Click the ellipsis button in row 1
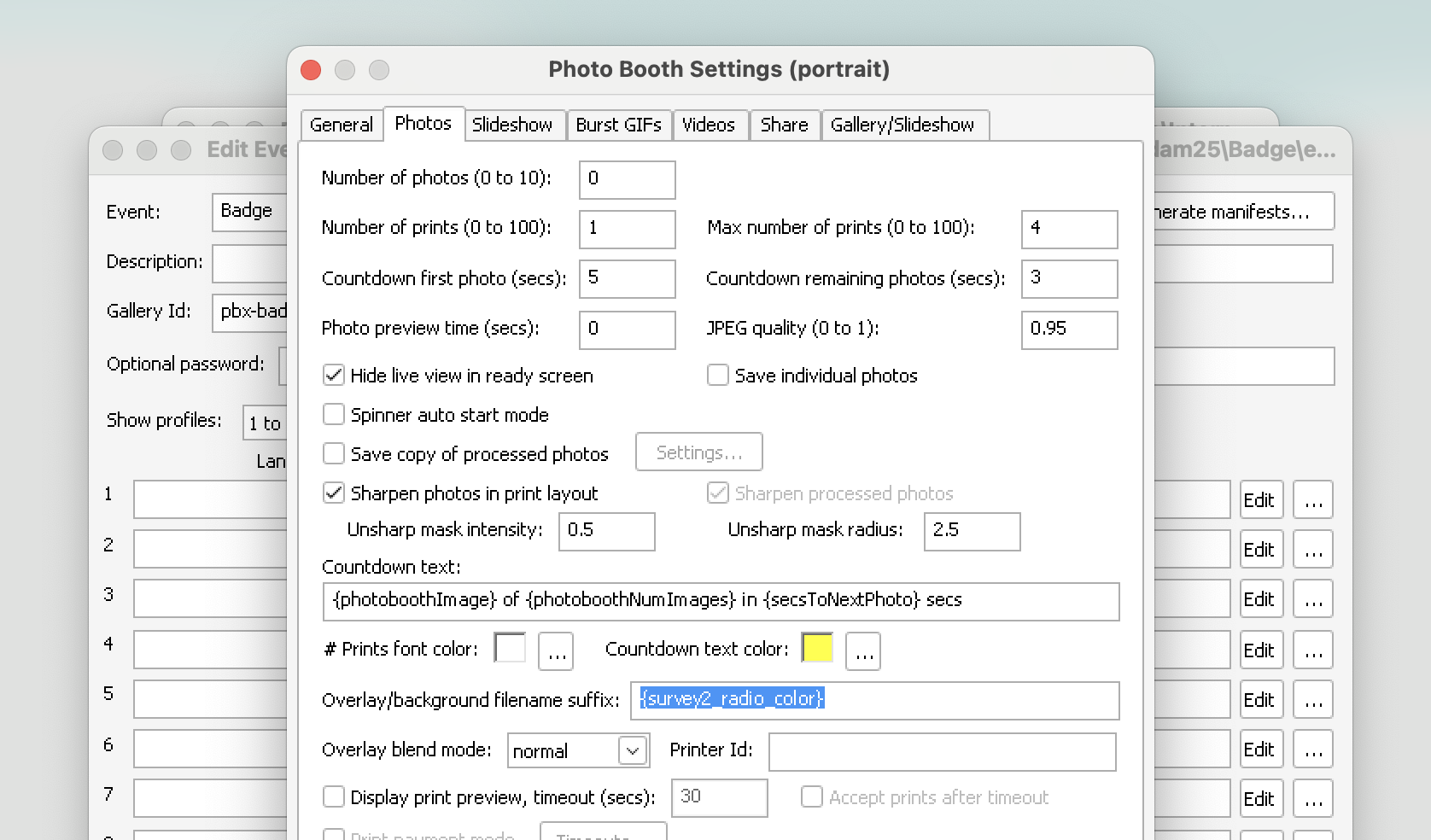1431x840 pixels. coord(1313,500)
